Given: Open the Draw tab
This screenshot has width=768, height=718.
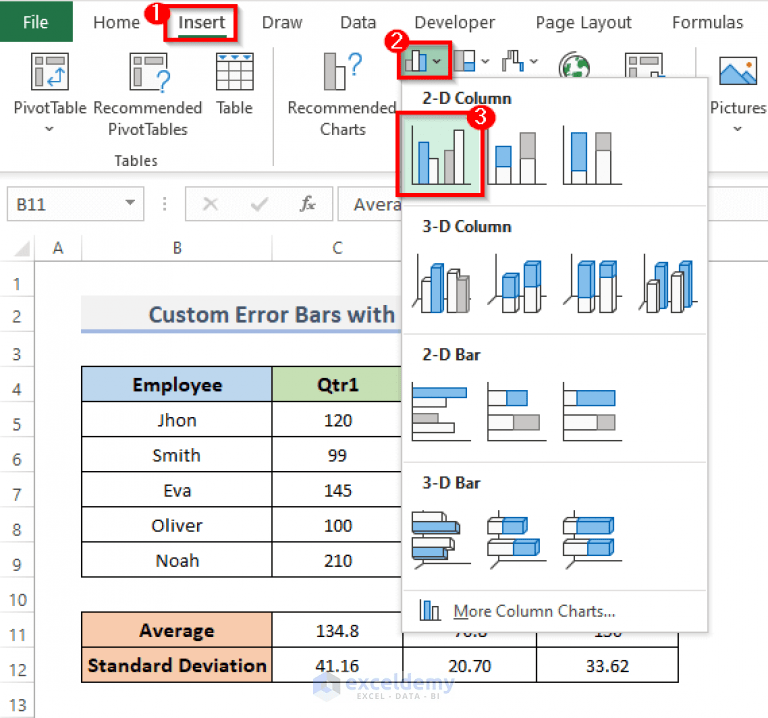Looking at the screenshot, I should [282, 23].
